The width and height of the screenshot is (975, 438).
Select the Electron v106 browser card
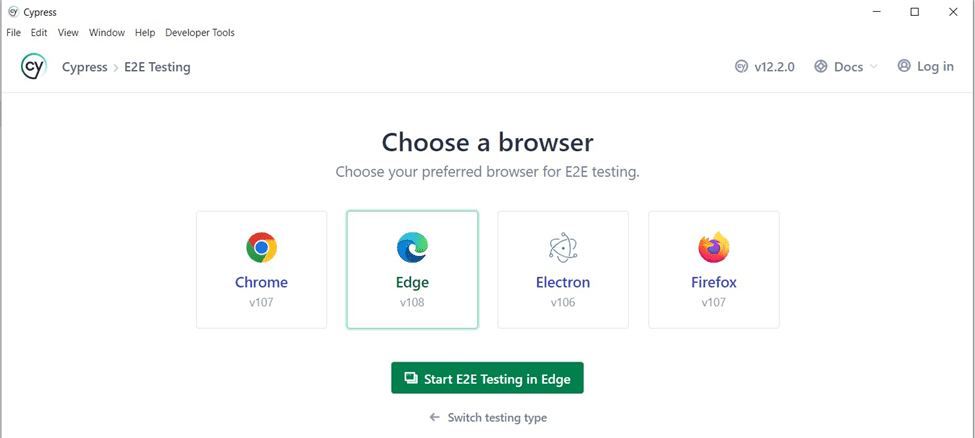[x=563, y=269]
